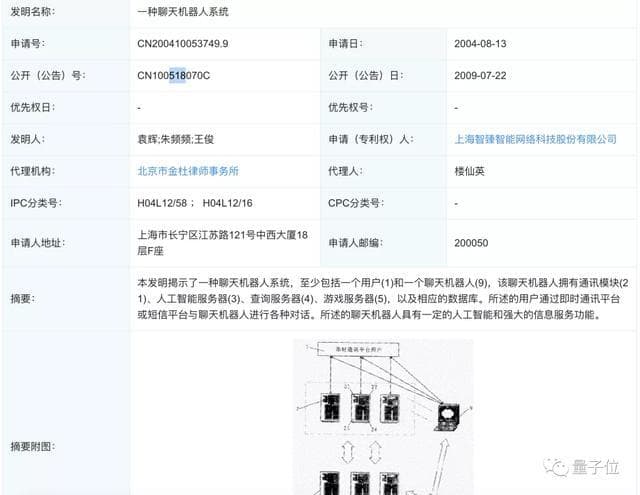Viewport: 640px width, 495px height.
Task: Click the 代理人 label
Action: tap(345, 171)
